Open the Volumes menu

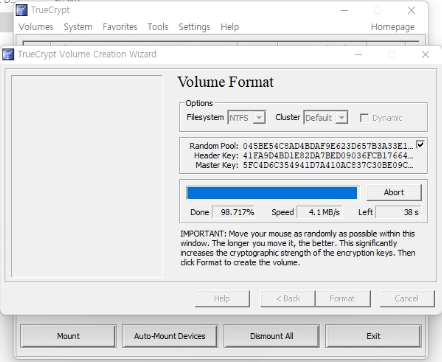[x=36, y=27]
